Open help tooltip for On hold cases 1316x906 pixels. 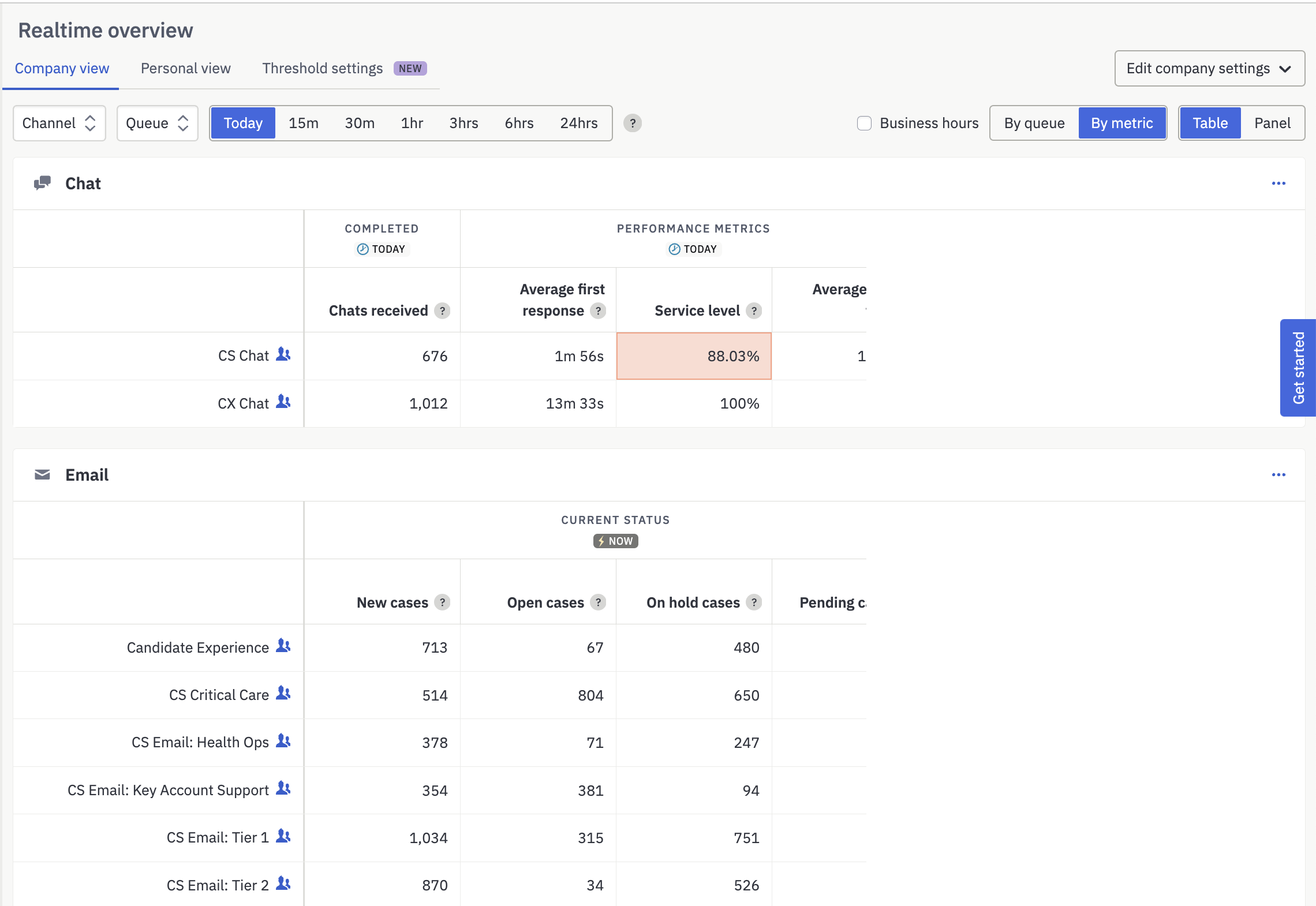pos(754,602)
